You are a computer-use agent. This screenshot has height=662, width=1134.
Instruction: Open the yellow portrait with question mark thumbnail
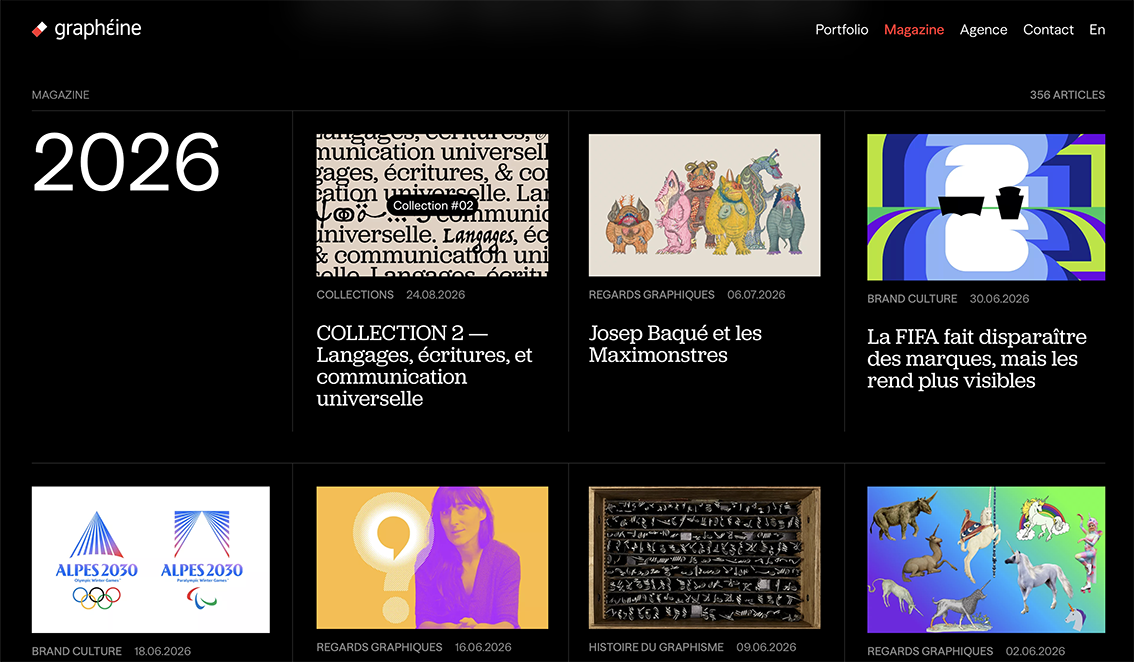(432, 557)
